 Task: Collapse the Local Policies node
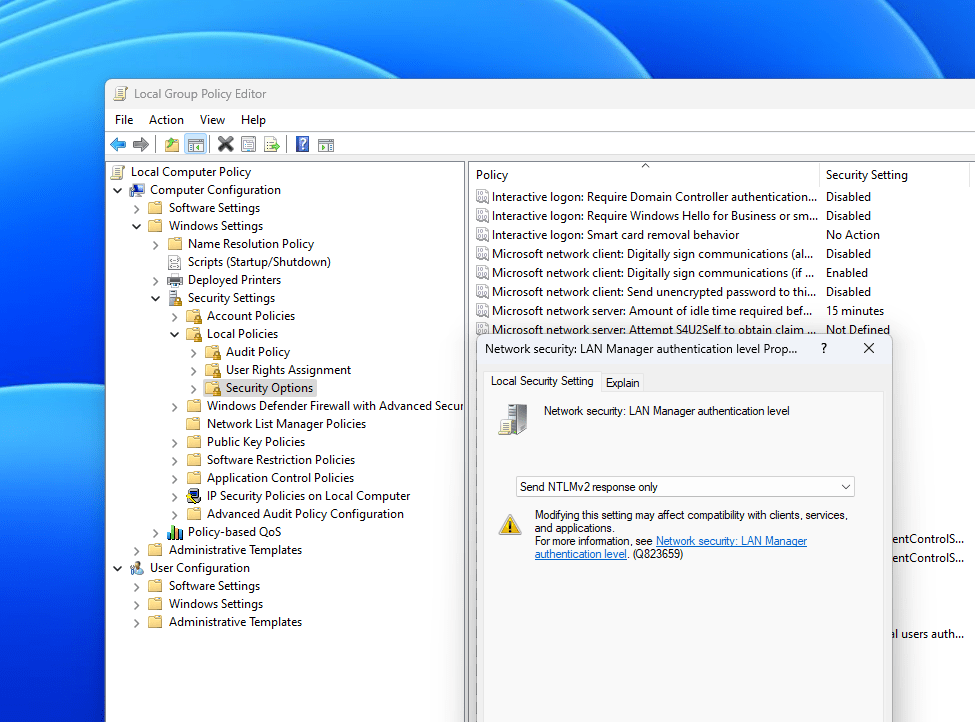coord(175,335)
